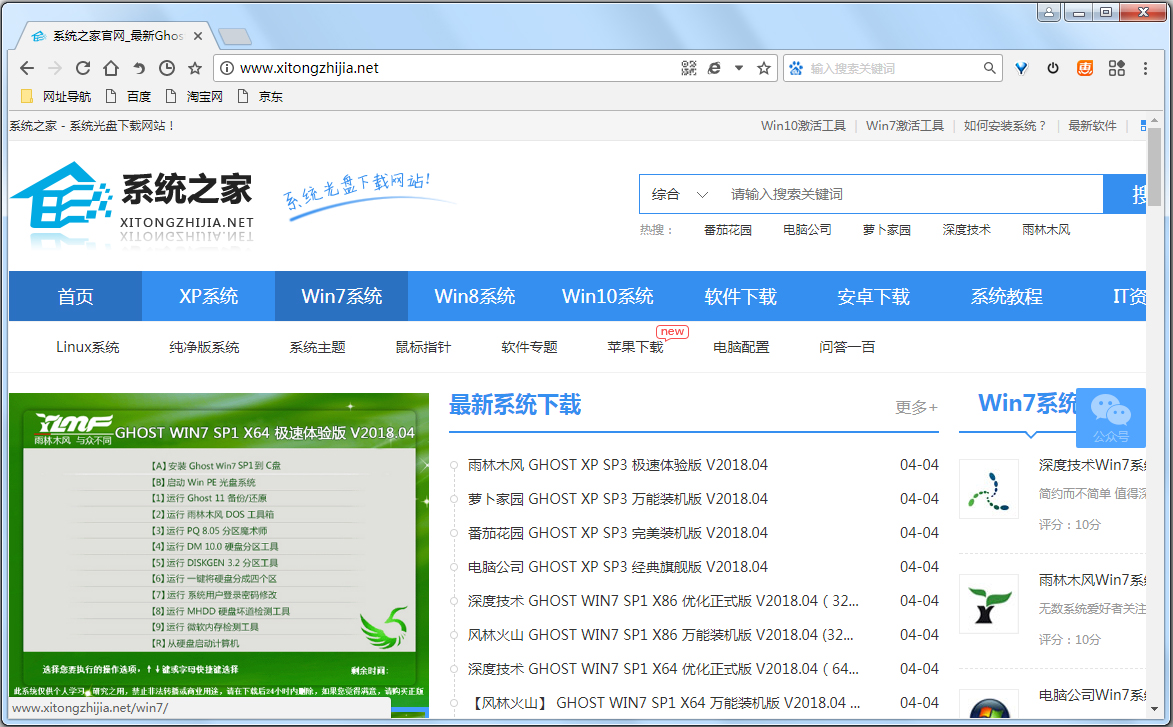
Task: Click the browser back arrow button
Action: [x=27, y=68]
